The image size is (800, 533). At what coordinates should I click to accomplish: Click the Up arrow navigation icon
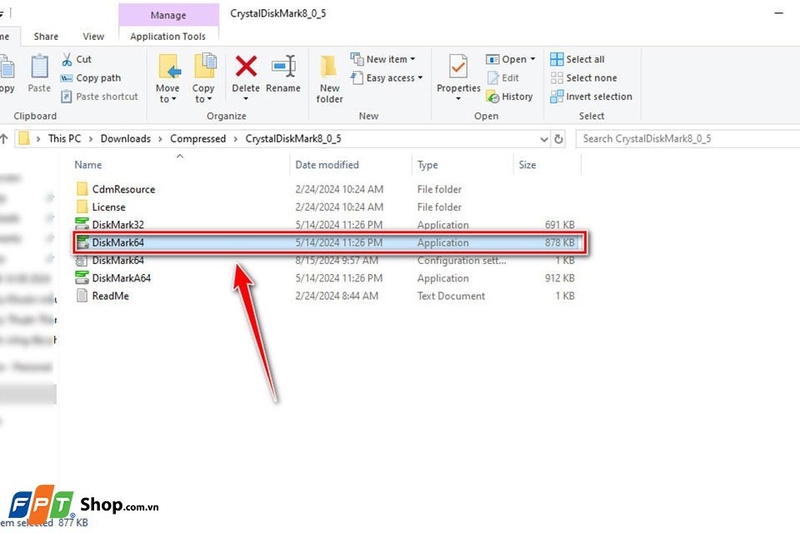[x=4, y=138]
